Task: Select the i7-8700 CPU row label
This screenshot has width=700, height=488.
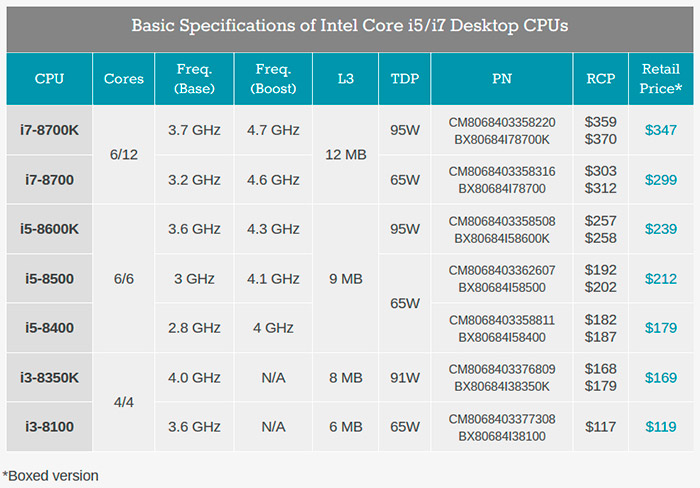Action: [x=49, y=179]
